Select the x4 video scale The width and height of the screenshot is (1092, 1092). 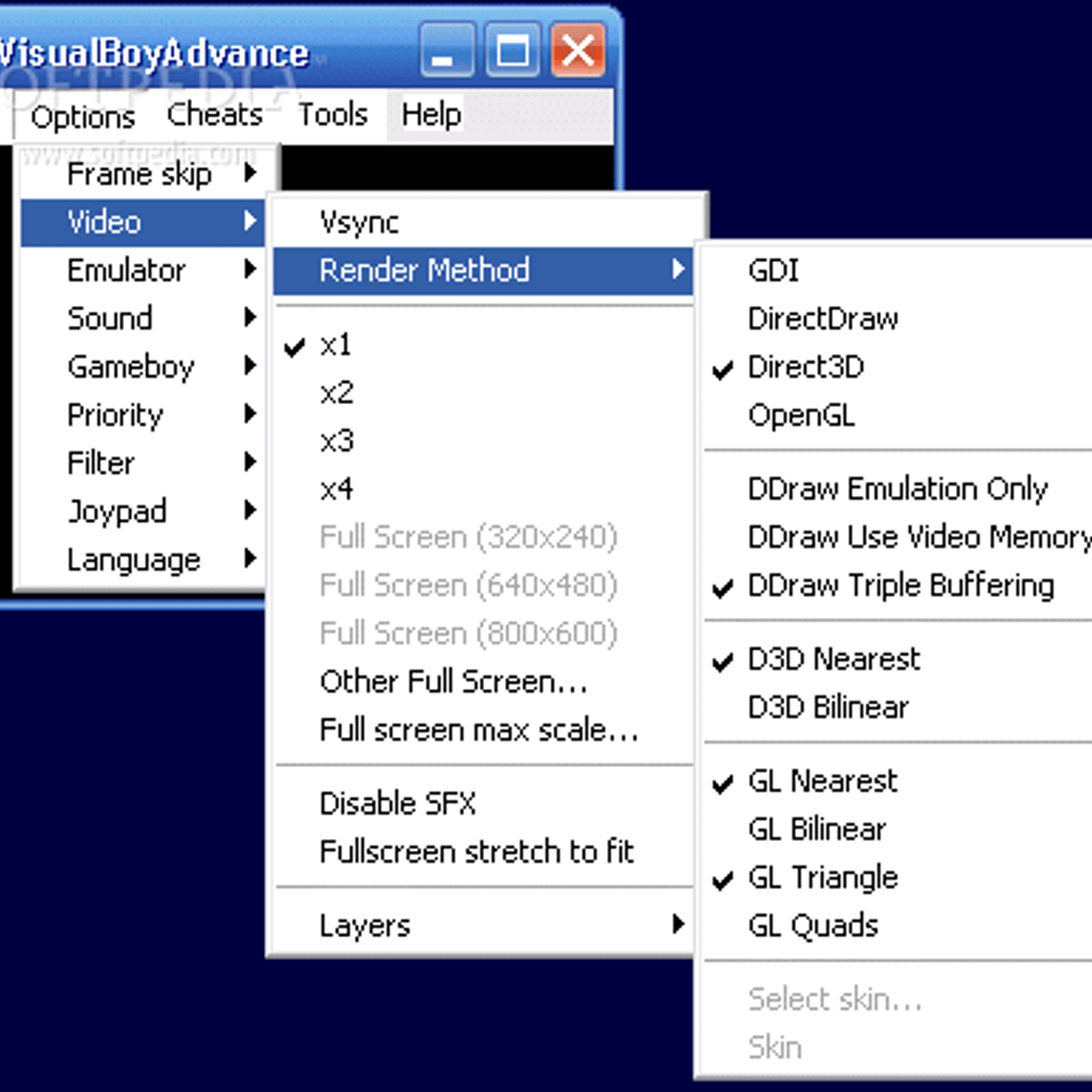483,490
